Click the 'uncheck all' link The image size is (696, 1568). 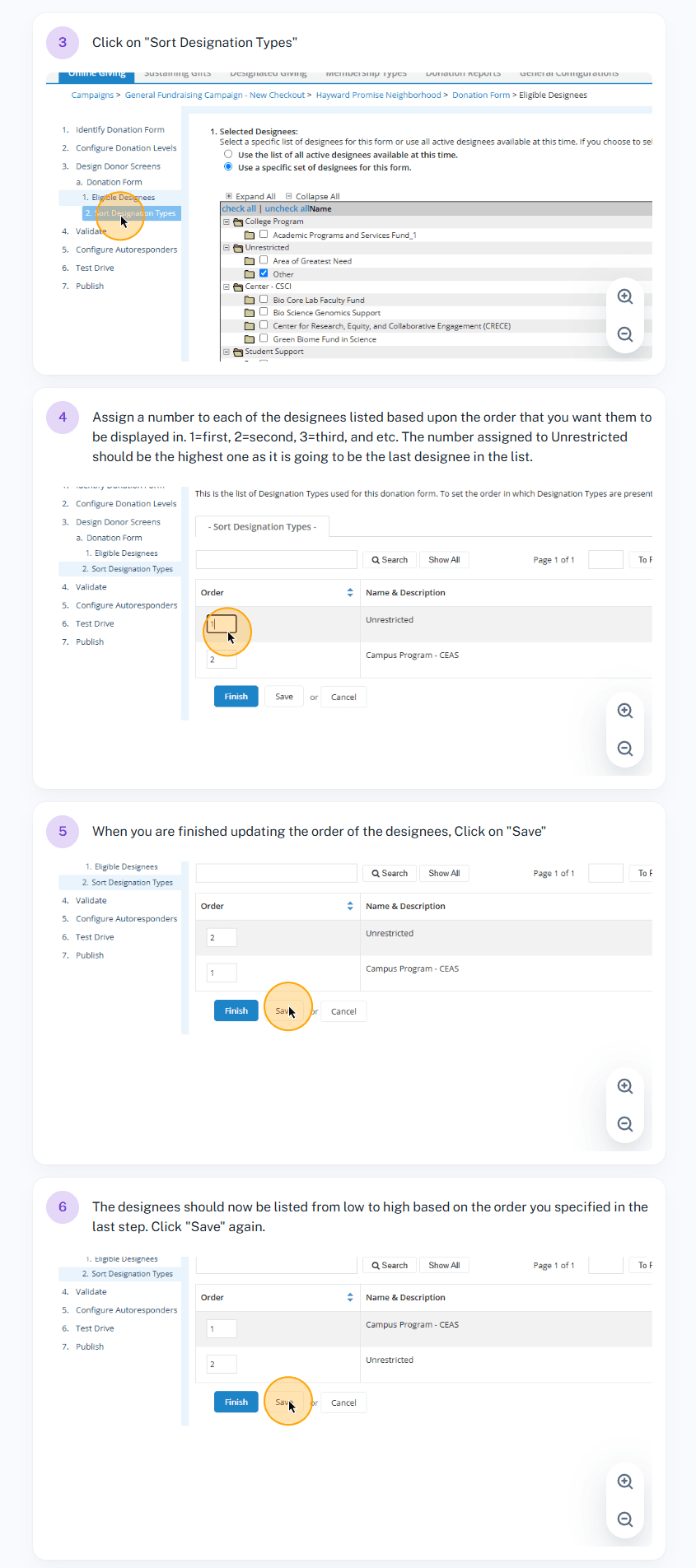[x=287, y=209]
